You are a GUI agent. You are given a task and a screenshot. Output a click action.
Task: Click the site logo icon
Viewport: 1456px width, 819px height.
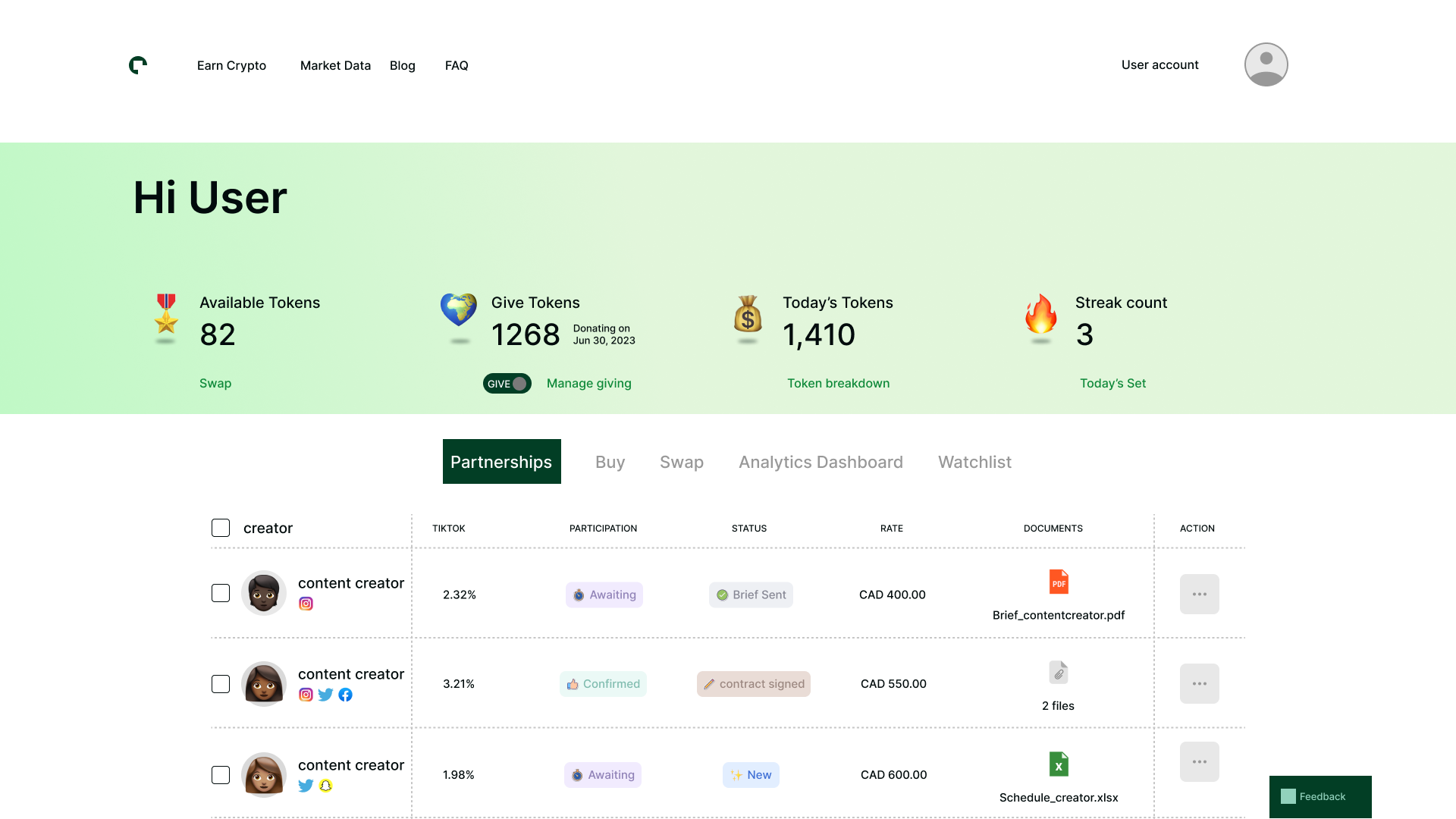pyautogui.click(x=138, y=65)
